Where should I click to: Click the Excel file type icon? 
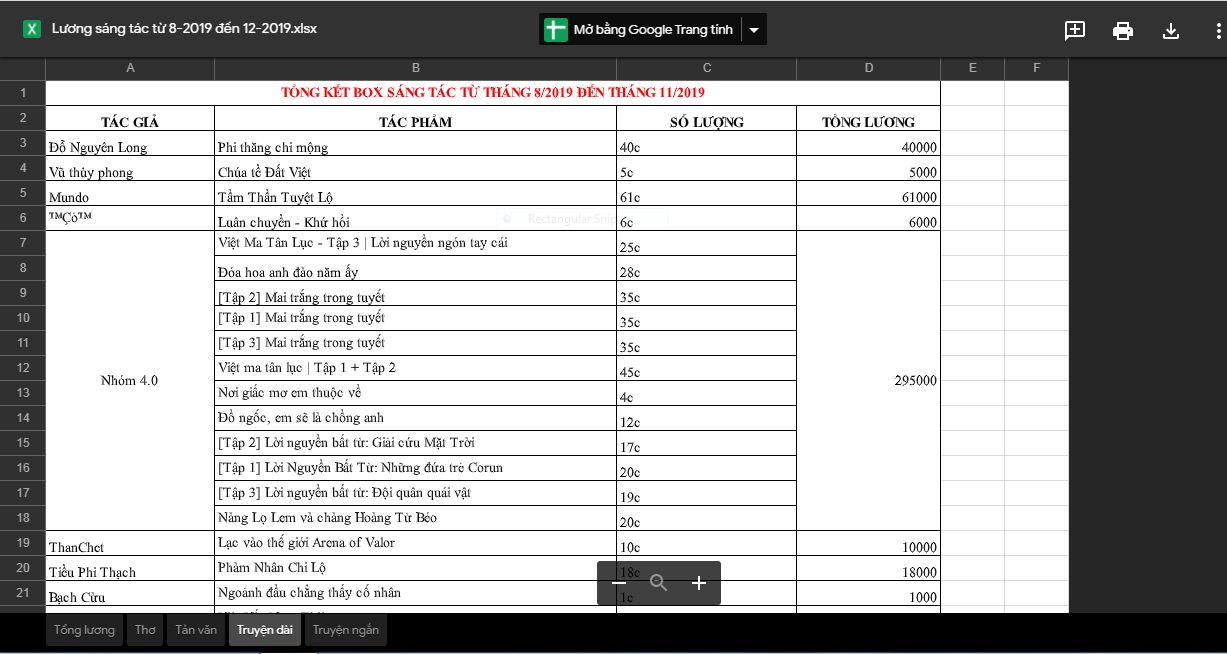pos(32,29)
